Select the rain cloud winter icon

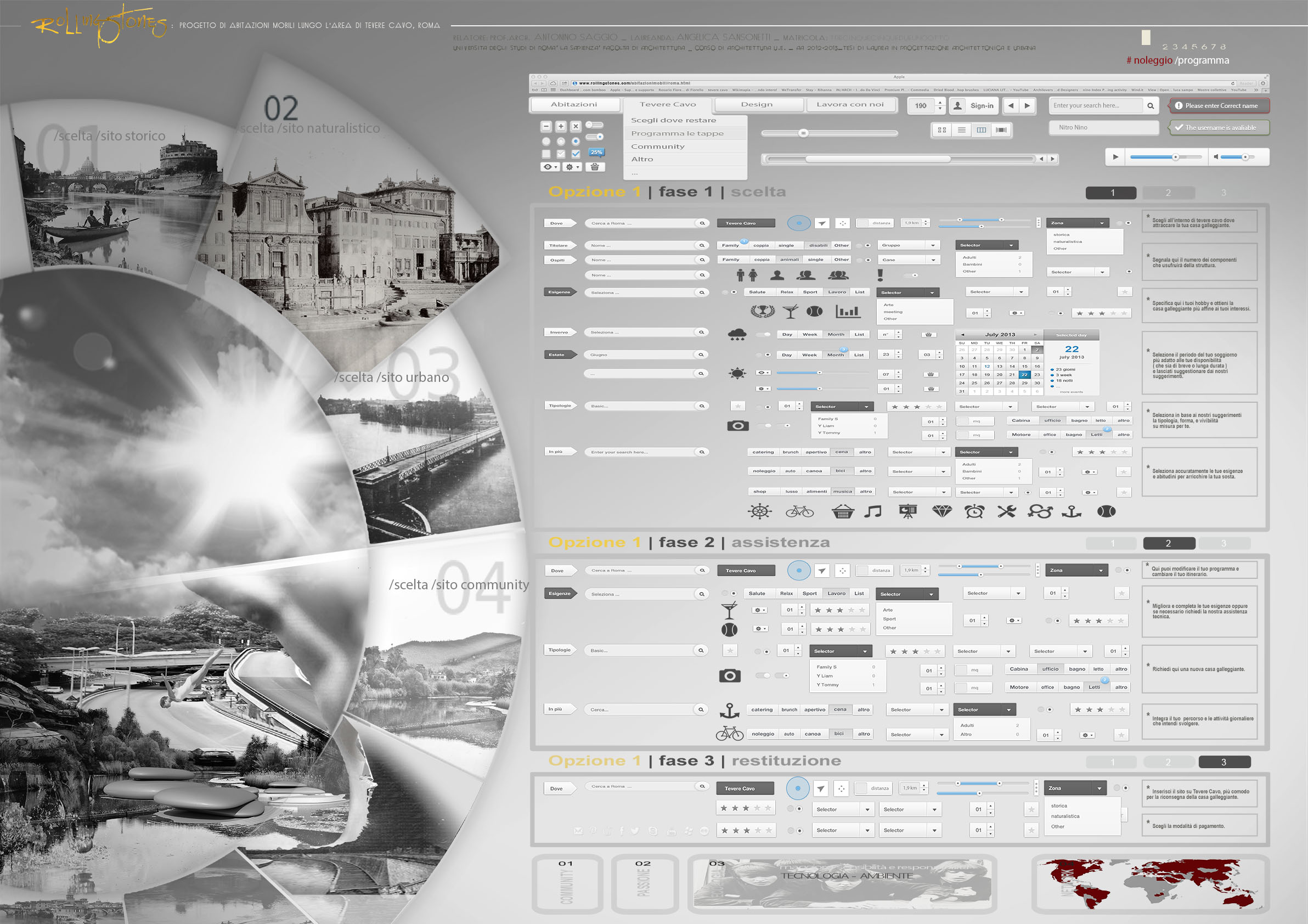click(x=737, y=334)
